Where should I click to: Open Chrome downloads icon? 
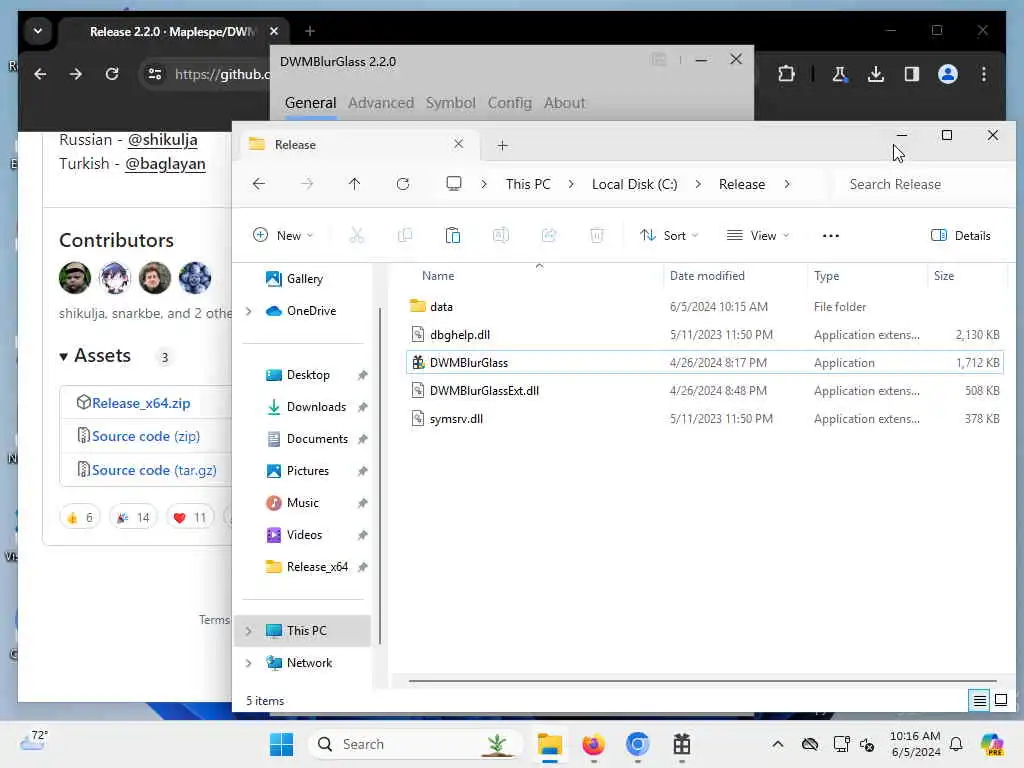pyautogui.click(x=876, y=74)
